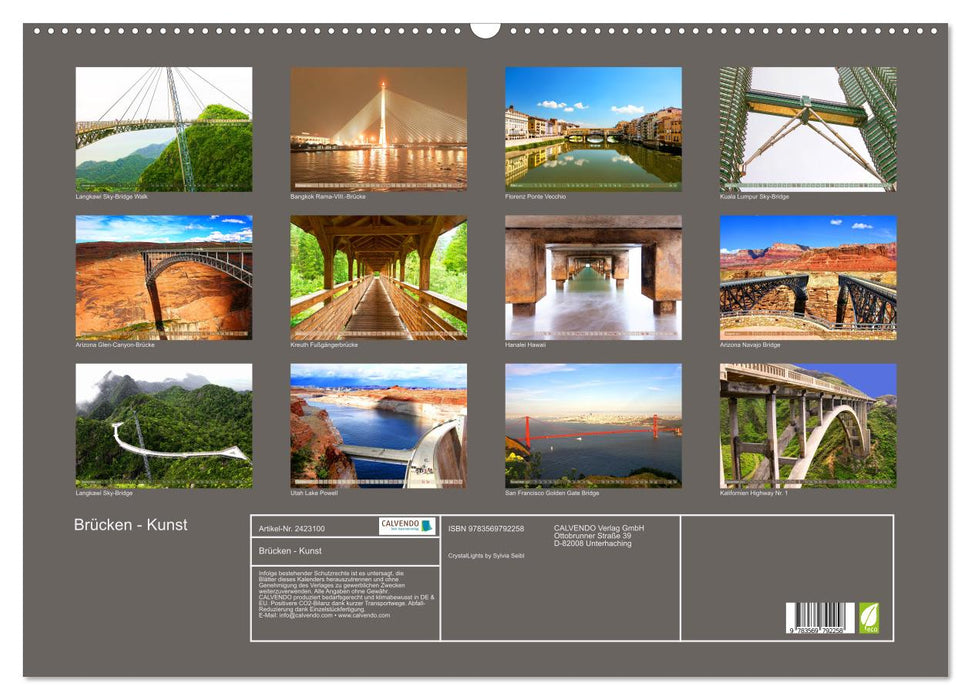Click the 'Arizona Navajo Bridge' caption
The image size is (971, 700).
click(750, 344)
